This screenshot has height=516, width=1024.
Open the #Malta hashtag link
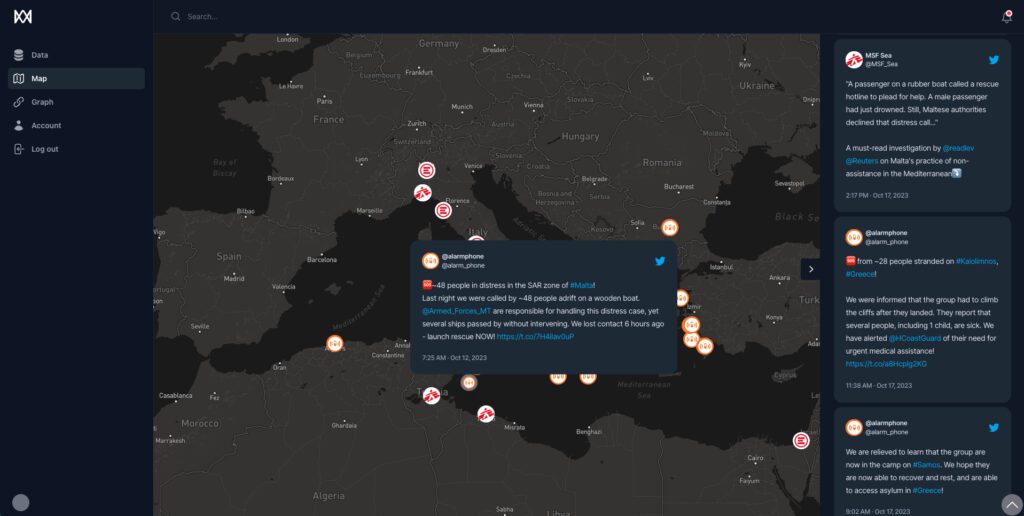581,285
